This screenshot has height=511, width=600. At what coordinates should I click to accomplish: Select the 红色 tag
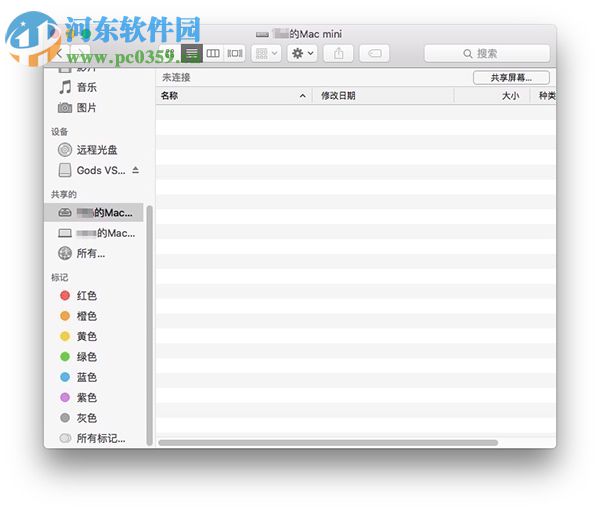(86, 295)
